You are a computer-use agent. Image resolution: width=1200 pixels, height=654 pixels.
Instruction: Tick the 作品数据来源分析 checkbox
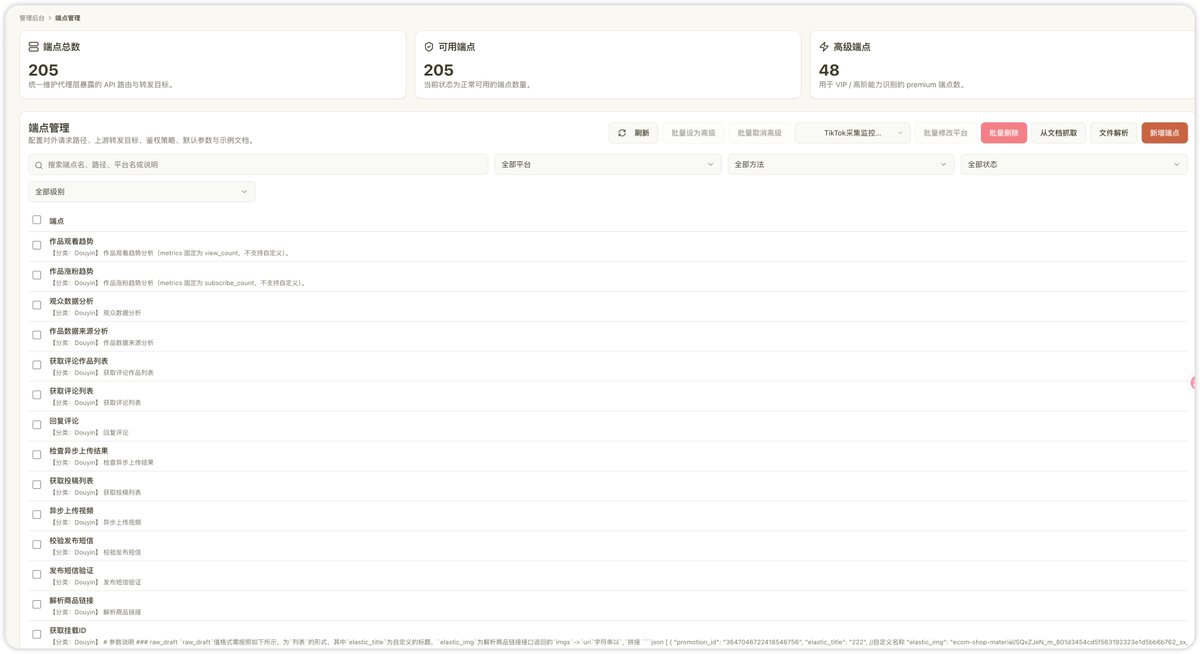click(37, 335)
